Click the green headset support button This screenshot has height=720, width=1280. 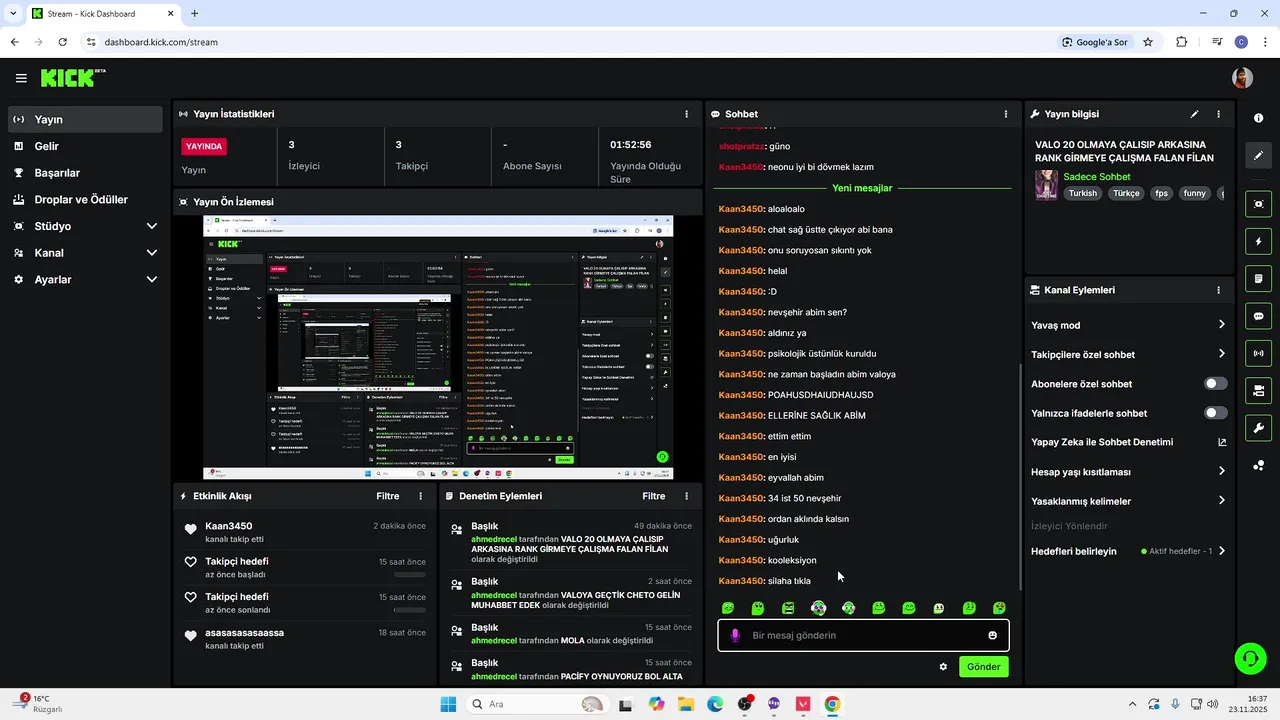pyautogui.click(x=1250, y=658)
